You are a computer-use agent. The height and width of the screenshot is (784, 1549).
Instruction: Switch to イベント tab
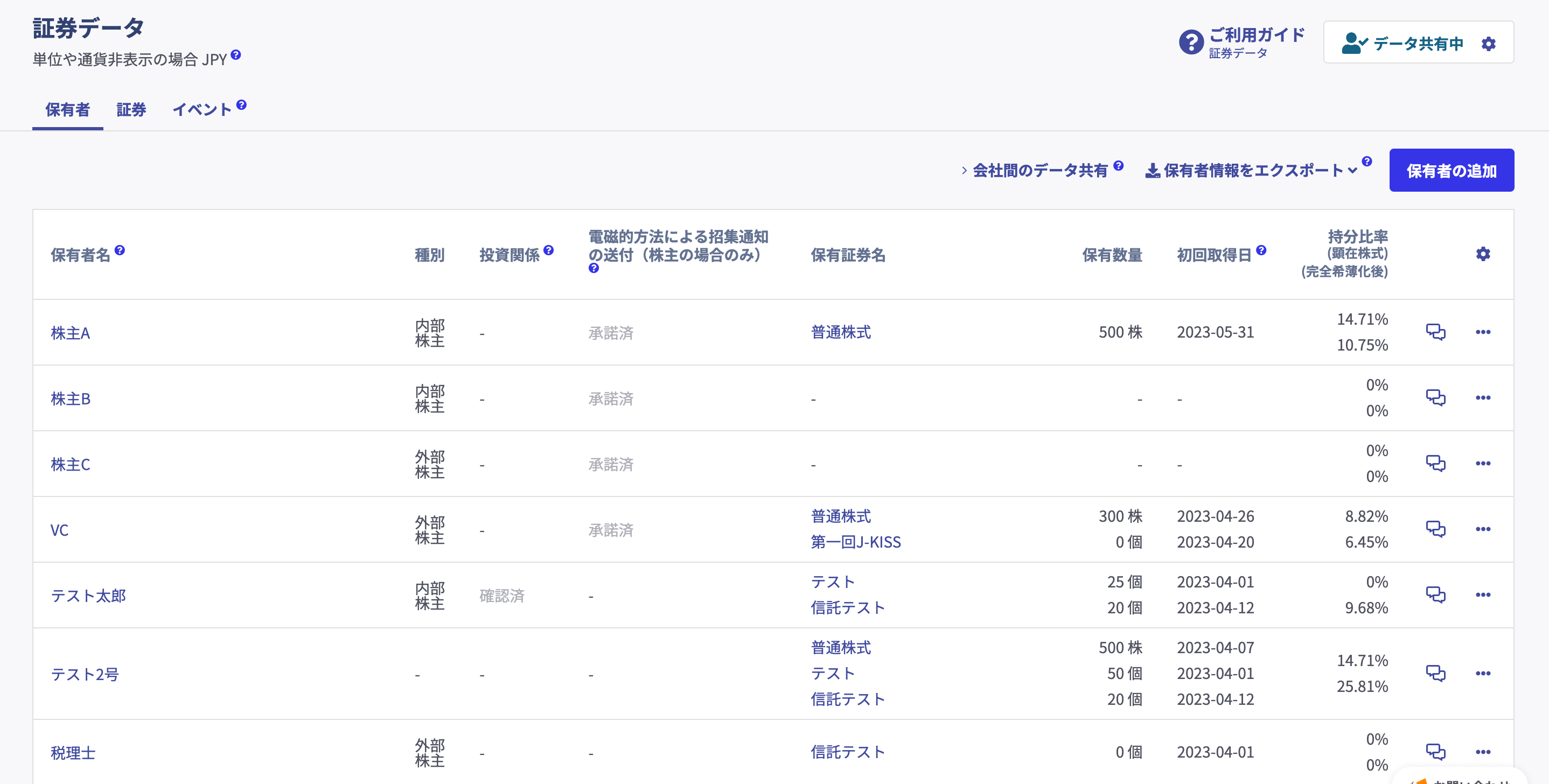click(201, 109)
